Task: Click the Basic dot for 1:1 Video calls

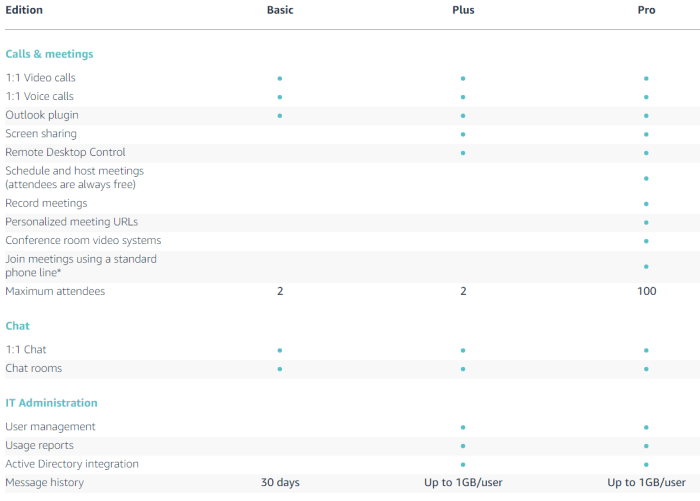Action: 280,78
